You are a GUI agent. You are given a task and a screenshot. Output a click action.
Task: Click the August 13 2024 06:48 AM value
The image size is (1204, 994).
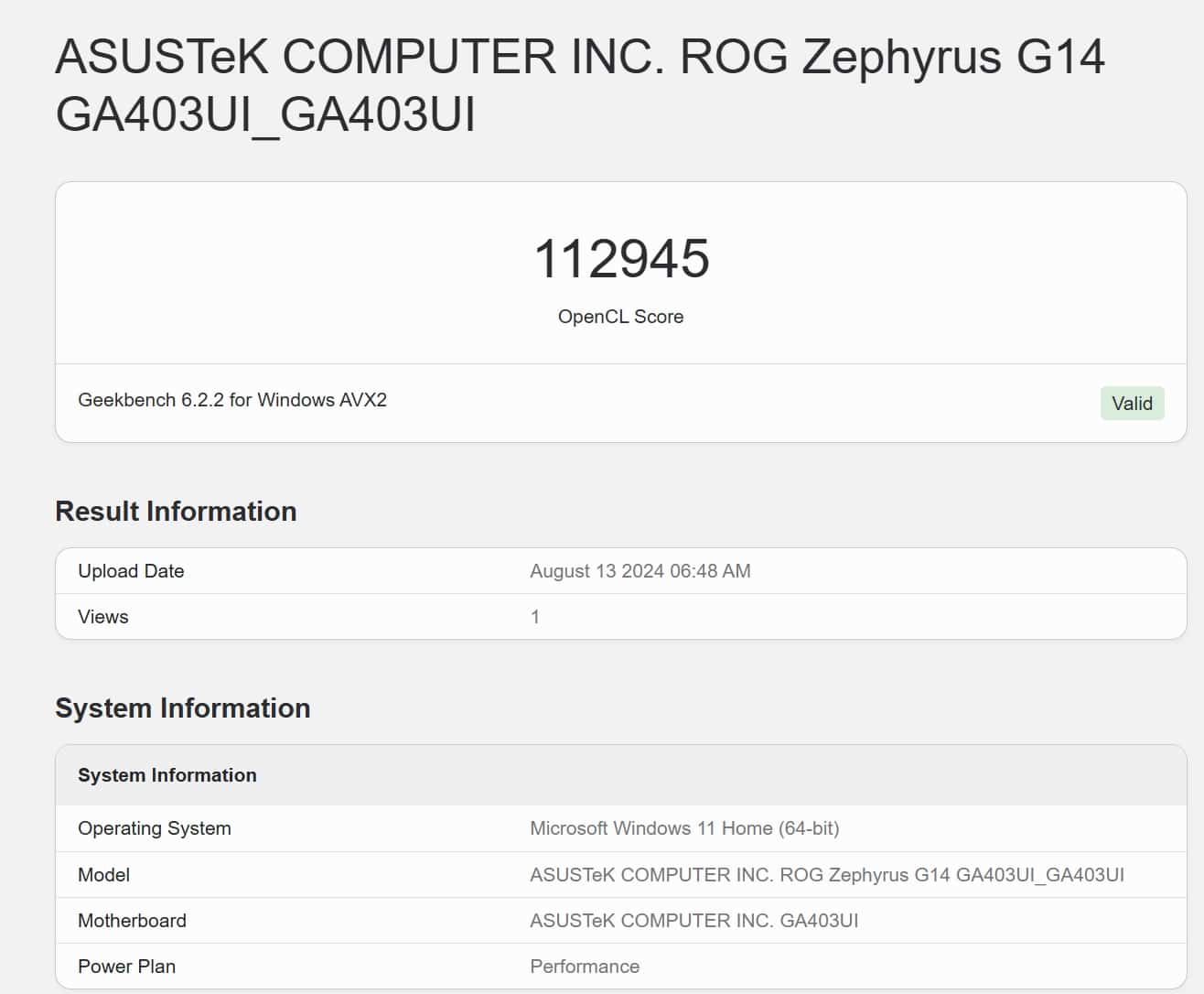pos(640,571)
